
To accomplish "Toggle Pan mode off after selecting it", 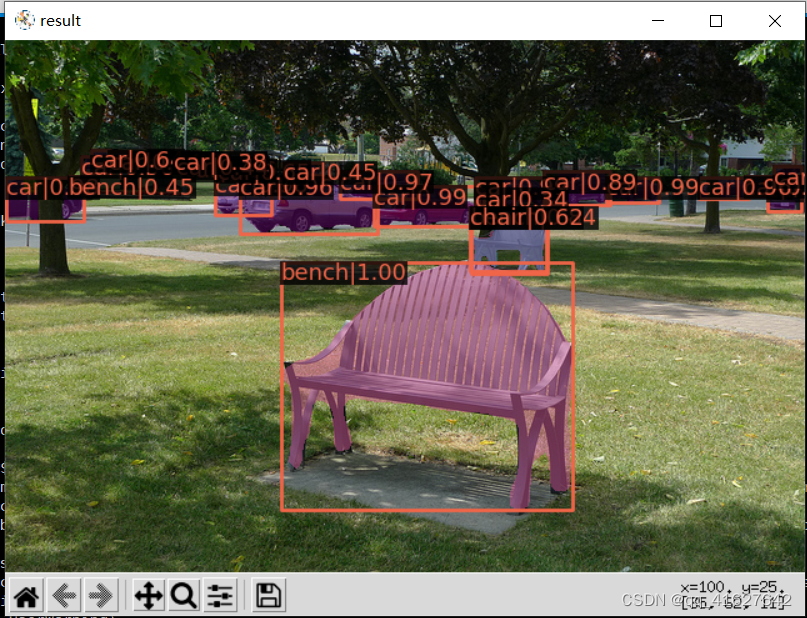I will [147, 595].
